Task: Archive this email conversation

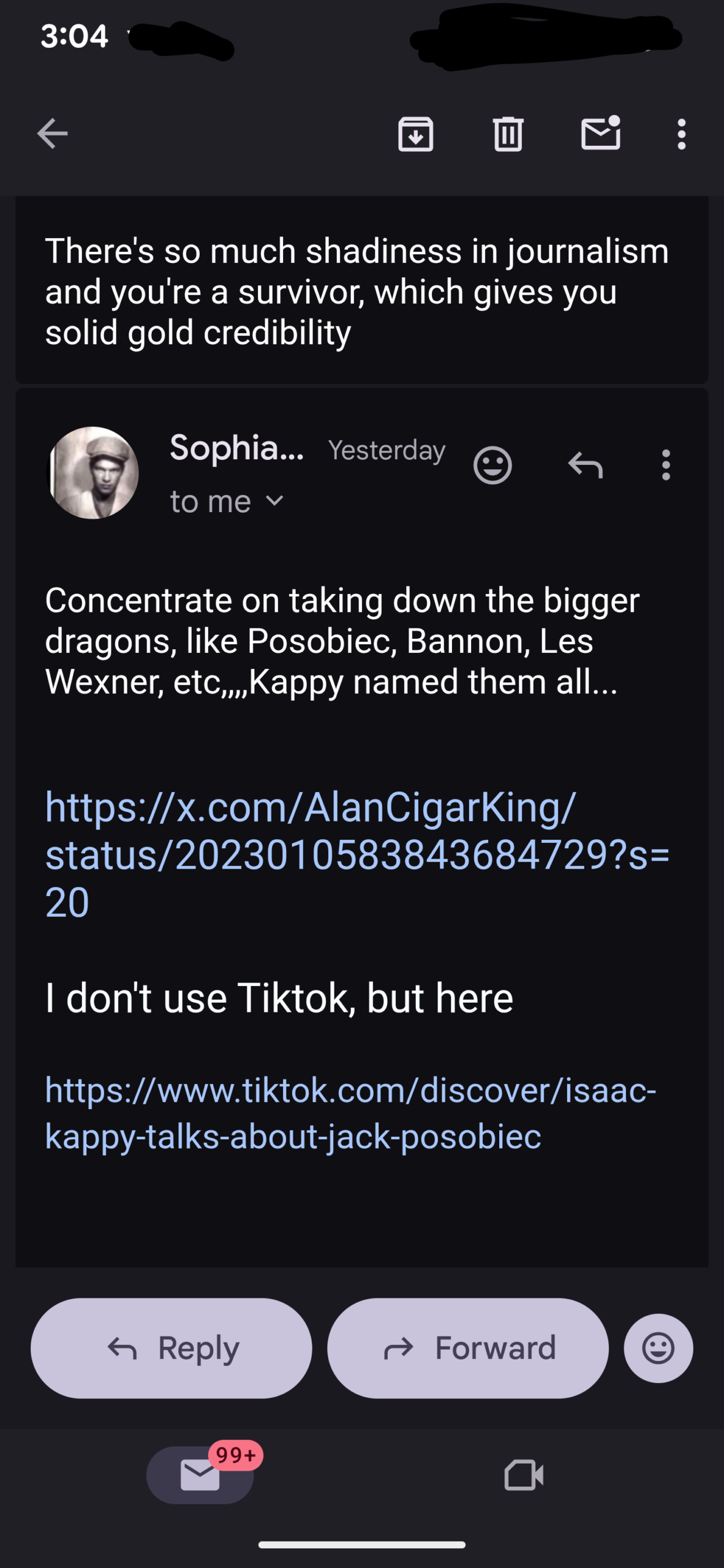Action: point(416,134)
